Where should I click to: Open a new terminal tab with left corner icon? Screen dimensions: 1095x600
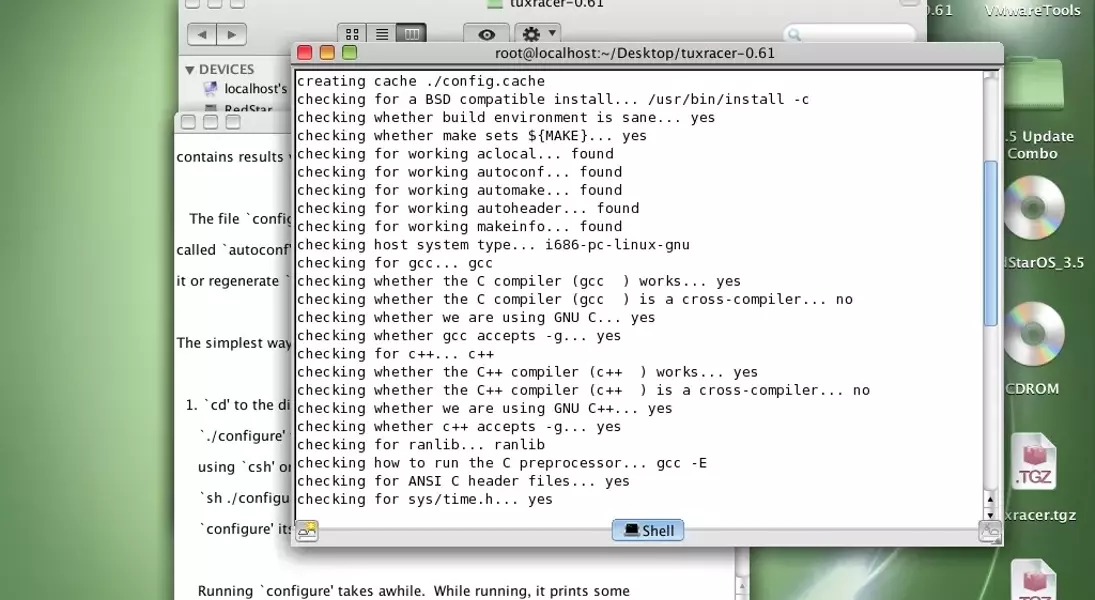point(307,531)
